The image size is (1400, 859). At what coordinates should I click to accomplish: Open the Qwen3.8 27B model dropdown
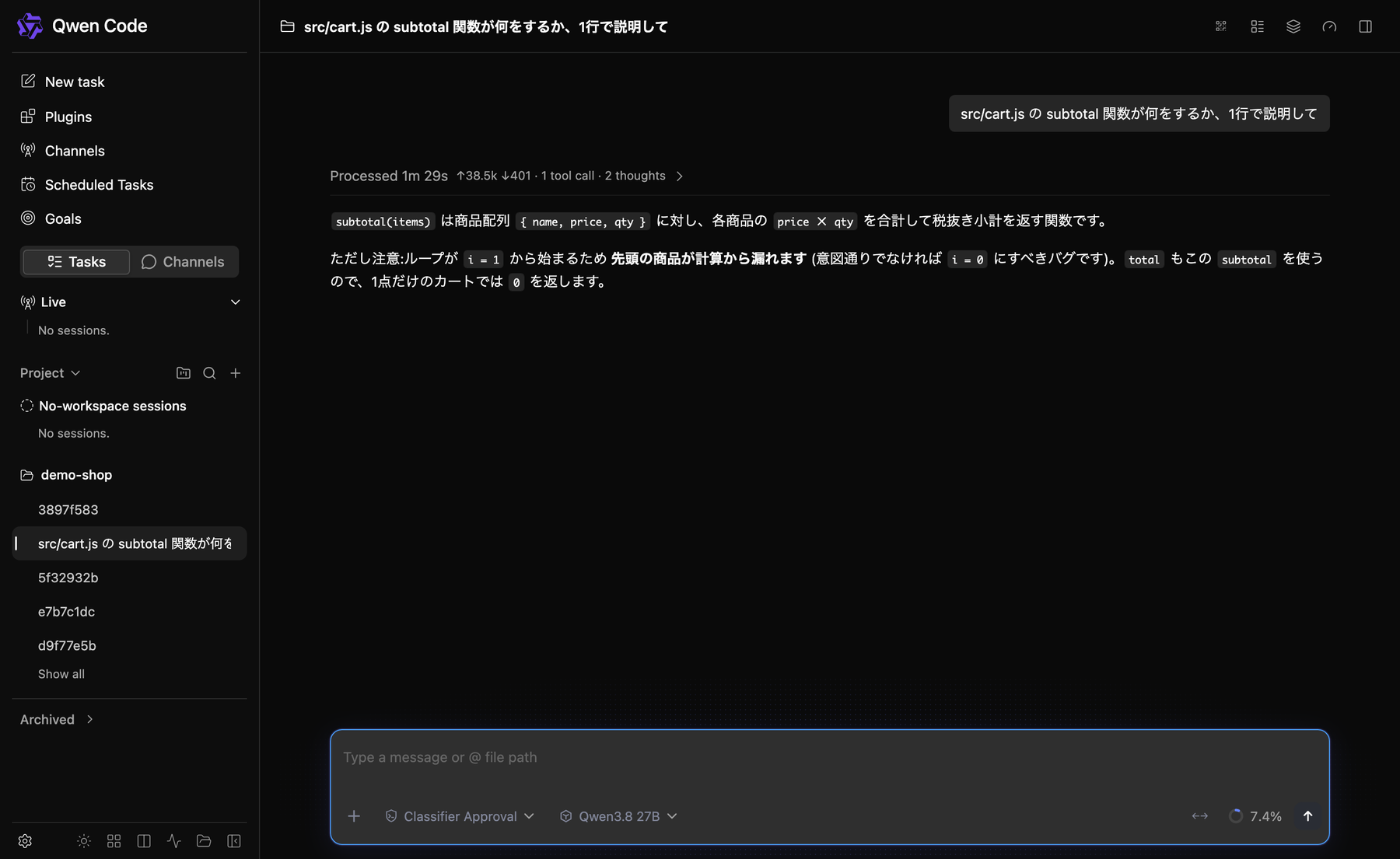618,816
